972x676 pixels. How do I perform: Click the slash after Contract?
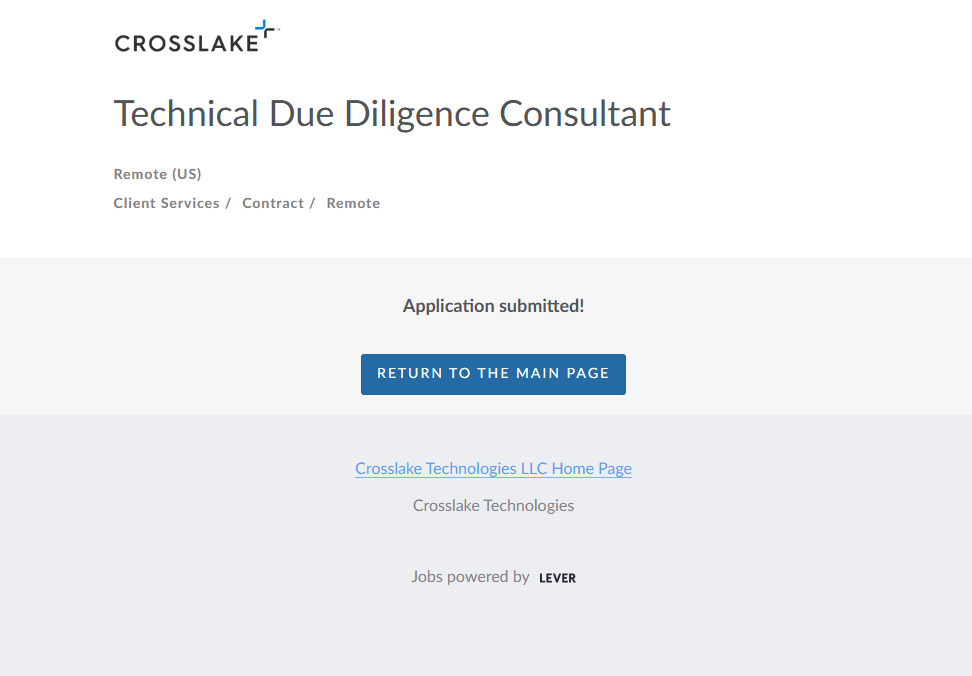coord(312,203)
